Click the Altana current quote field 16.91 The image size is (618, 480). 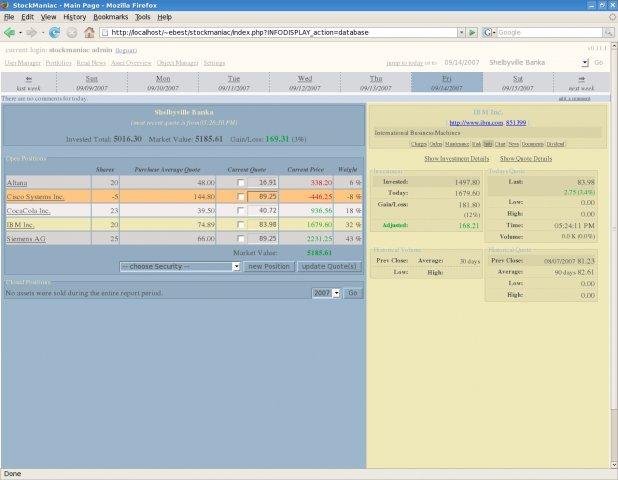(262, 182)
